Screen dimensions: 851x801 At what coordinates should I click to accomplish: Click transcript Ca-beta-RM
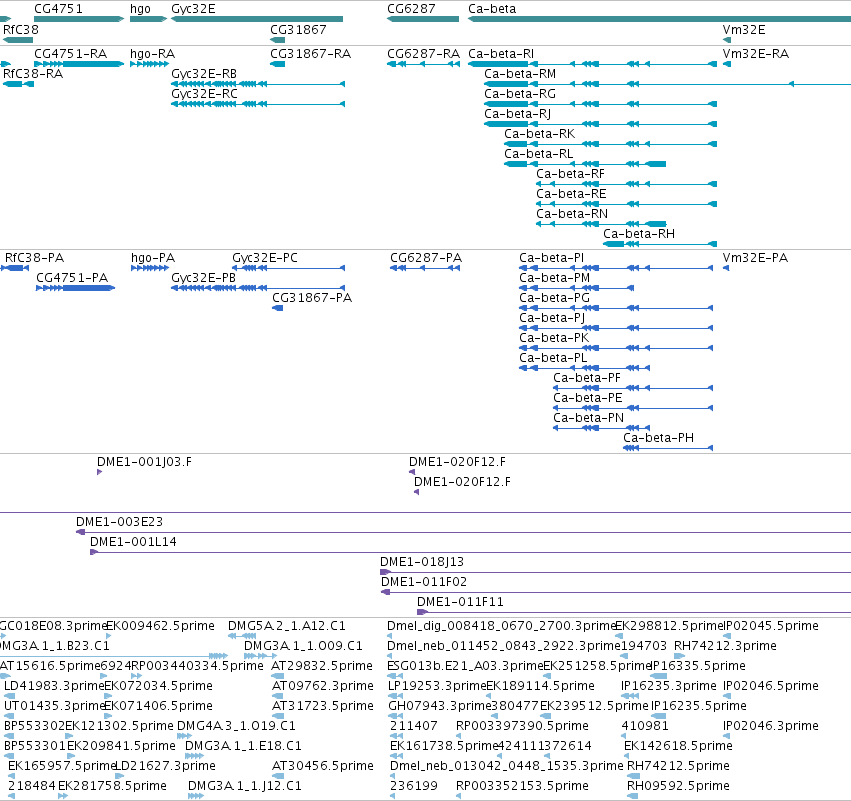(520, 74)
